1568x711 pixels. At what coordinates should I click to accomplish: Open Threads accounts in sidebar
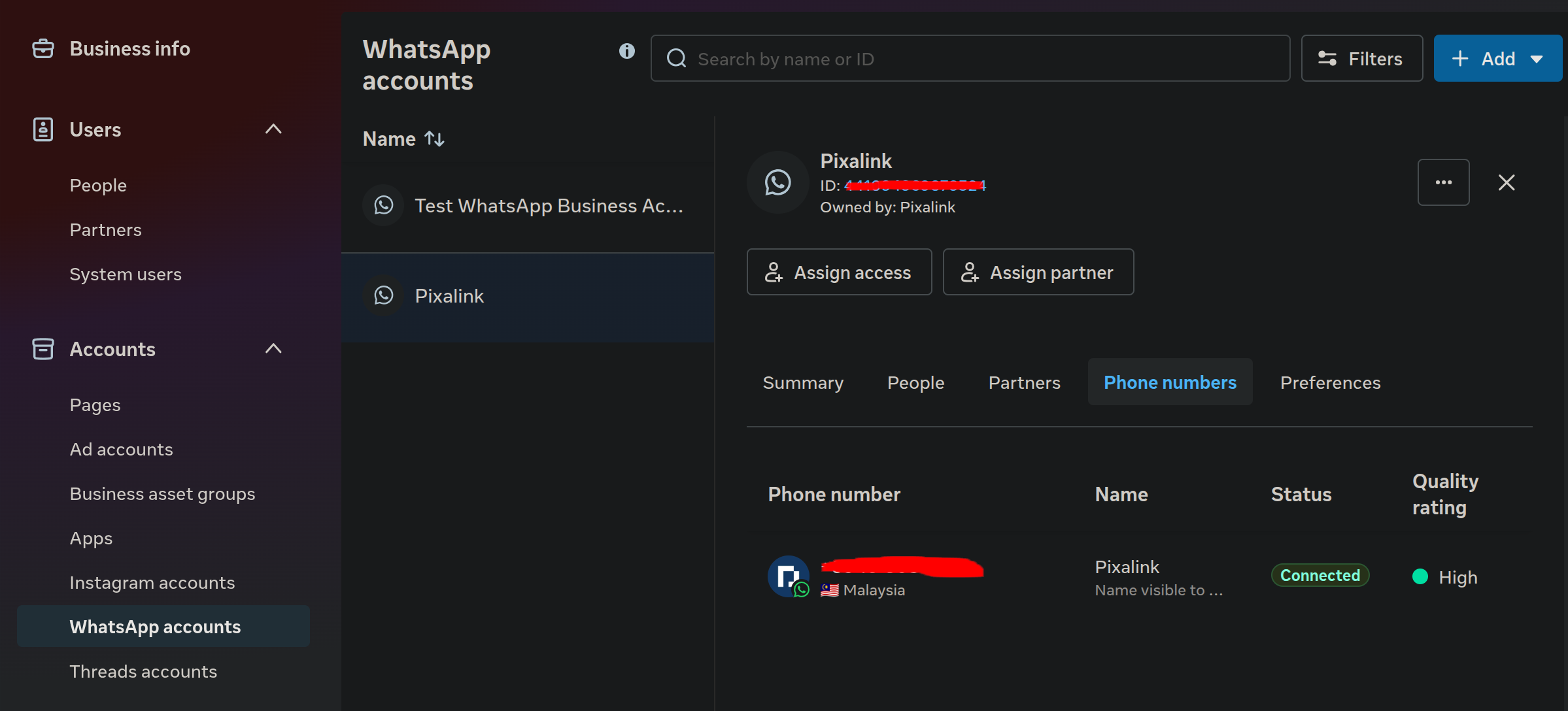[x=143, y=672]
